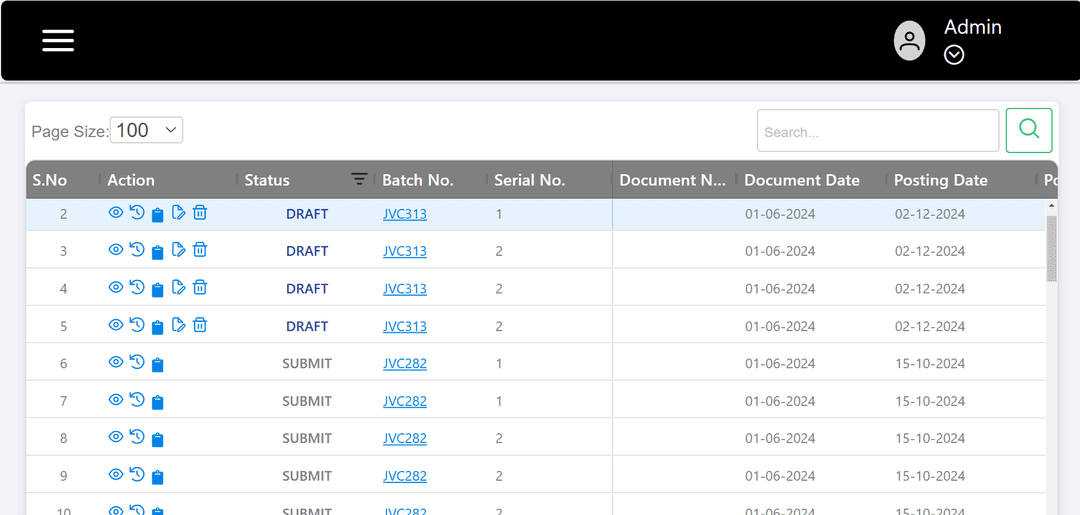View row 2 using the eye icon
Viewport: 1080px width, 515px height.
116,212
